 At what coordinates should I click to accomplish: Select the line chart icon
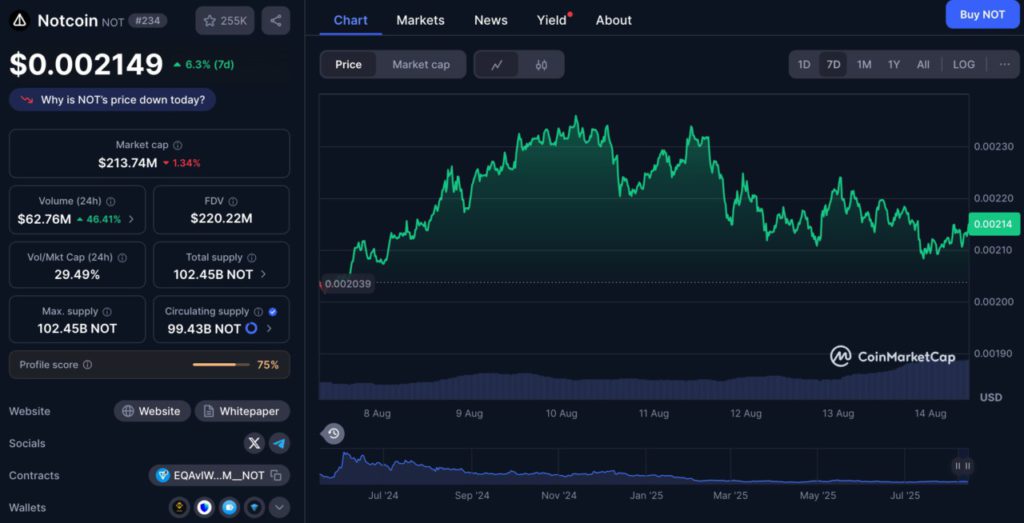click(x=497, y=65)
